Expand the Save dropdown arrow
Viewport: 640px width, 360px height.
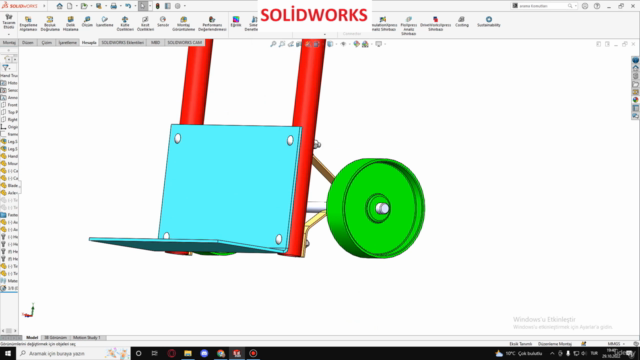click(105, 6)
